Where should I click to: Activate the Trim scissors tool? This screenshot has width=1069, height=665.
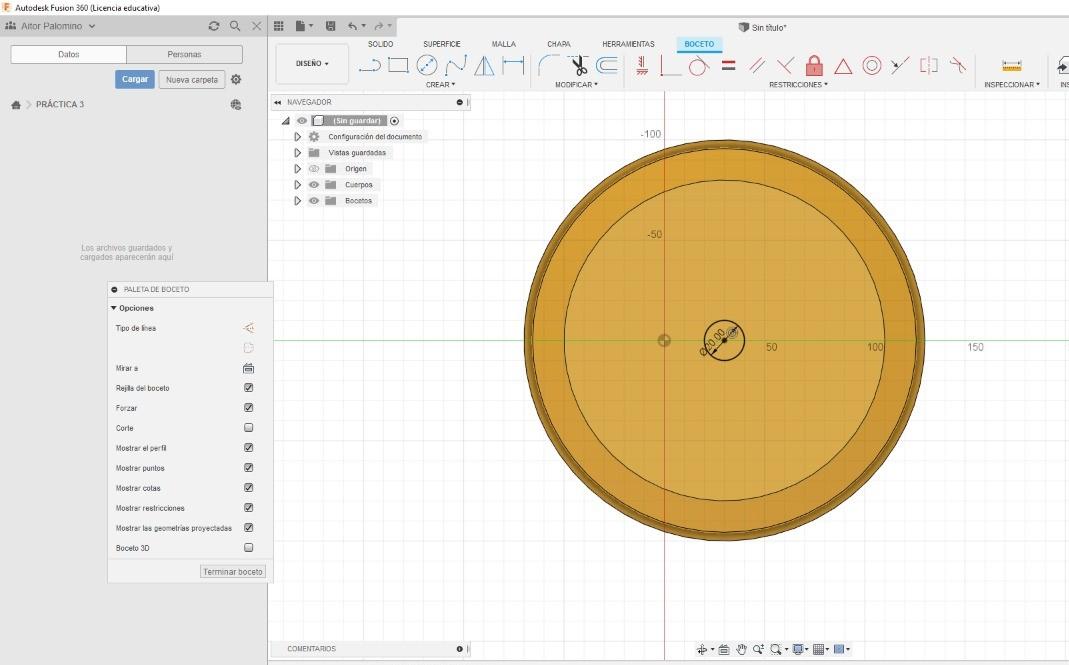(578, 65)
